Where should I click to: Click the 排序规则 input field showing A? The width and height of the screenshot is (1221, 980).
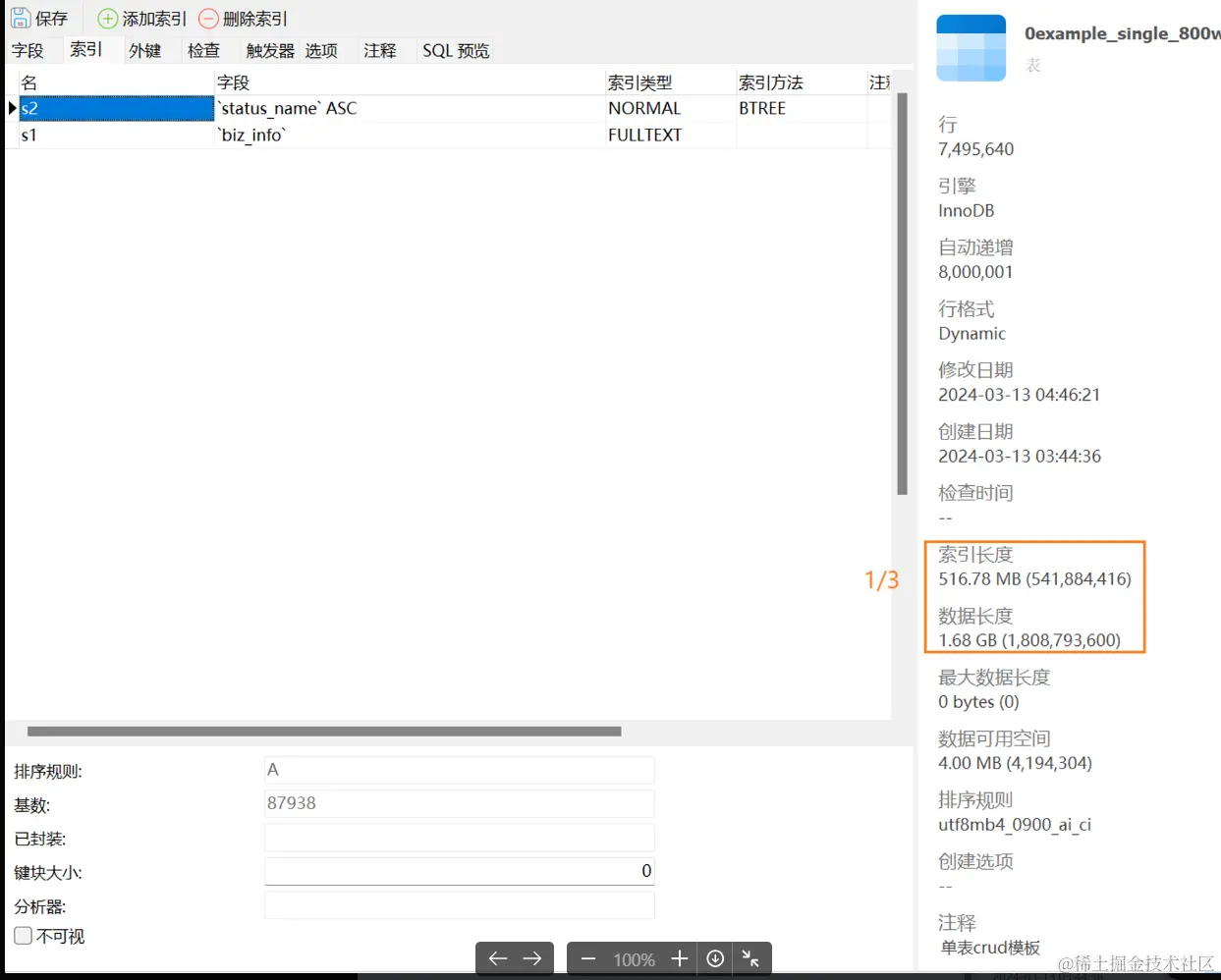pyautogui.click(x=459, y=770)
